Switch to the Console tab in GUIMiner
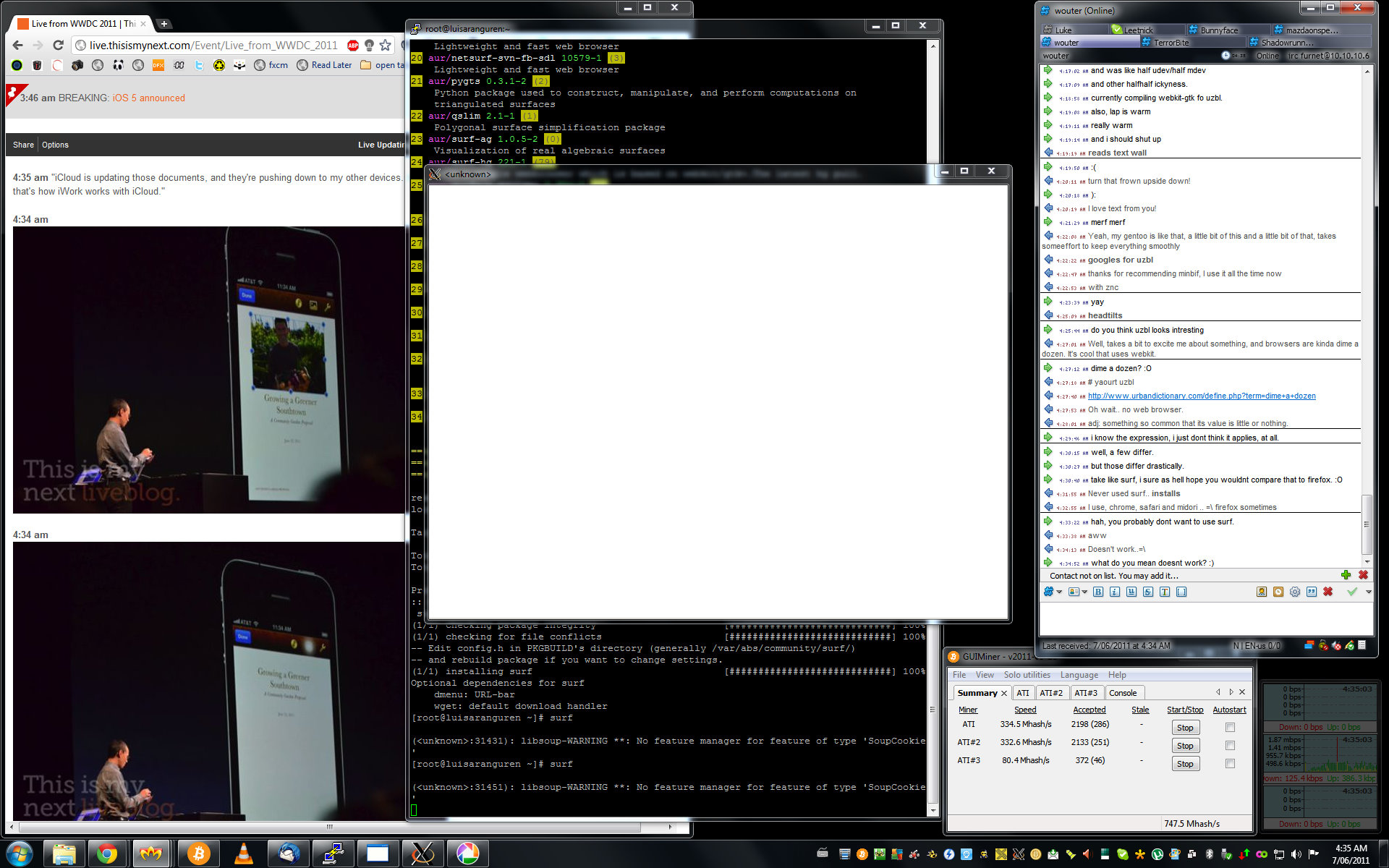This screenshot has width=1389, height=868. pos(1123,693)
